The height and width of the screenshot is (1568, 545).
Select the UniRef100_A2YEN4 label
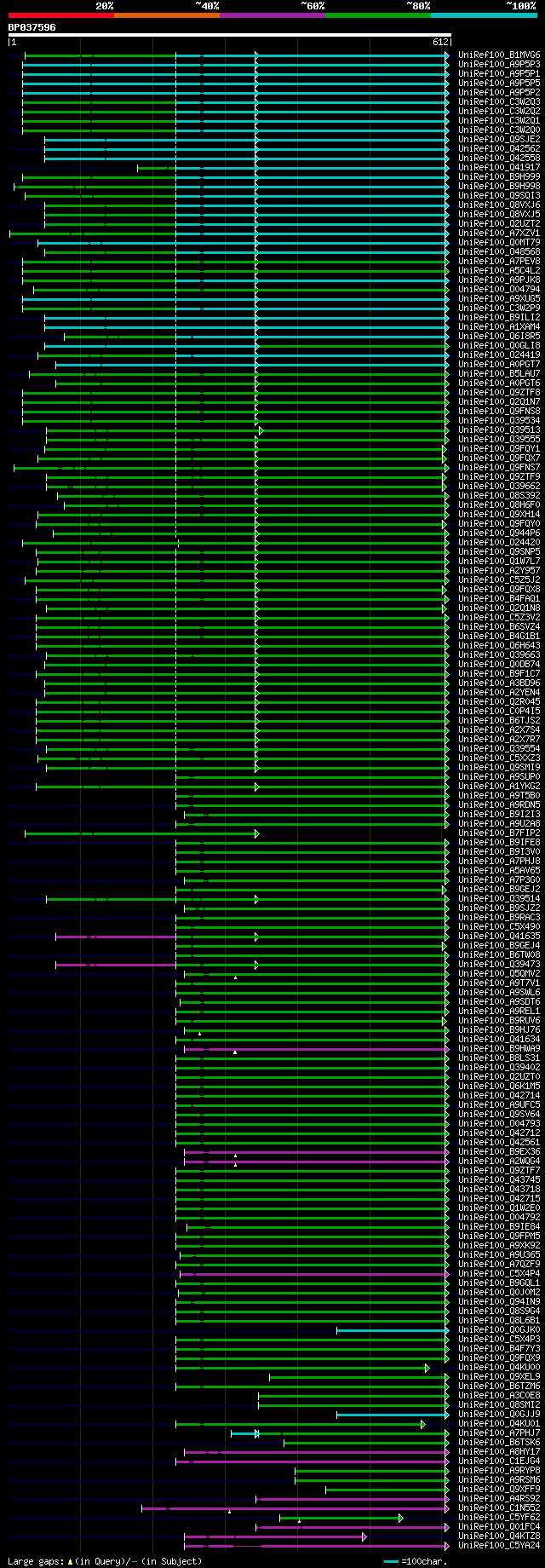(x=499, y=692)
